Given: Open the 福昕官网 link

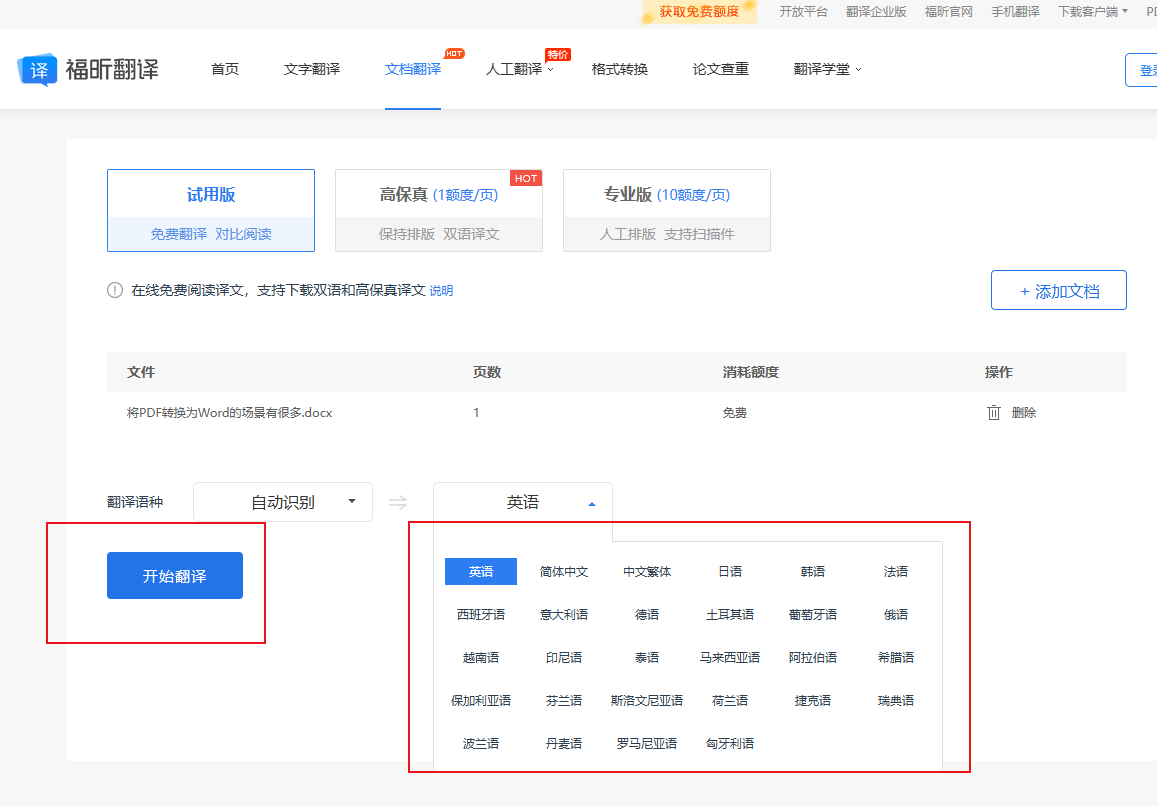Looking at the screenshot, I should pos(948,12).
